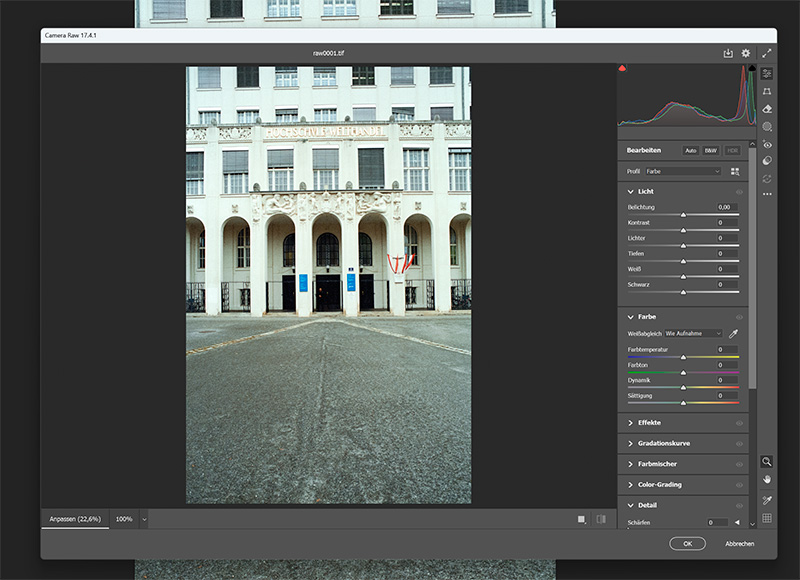Click the Belichtung slider handle

click(683, 215)
